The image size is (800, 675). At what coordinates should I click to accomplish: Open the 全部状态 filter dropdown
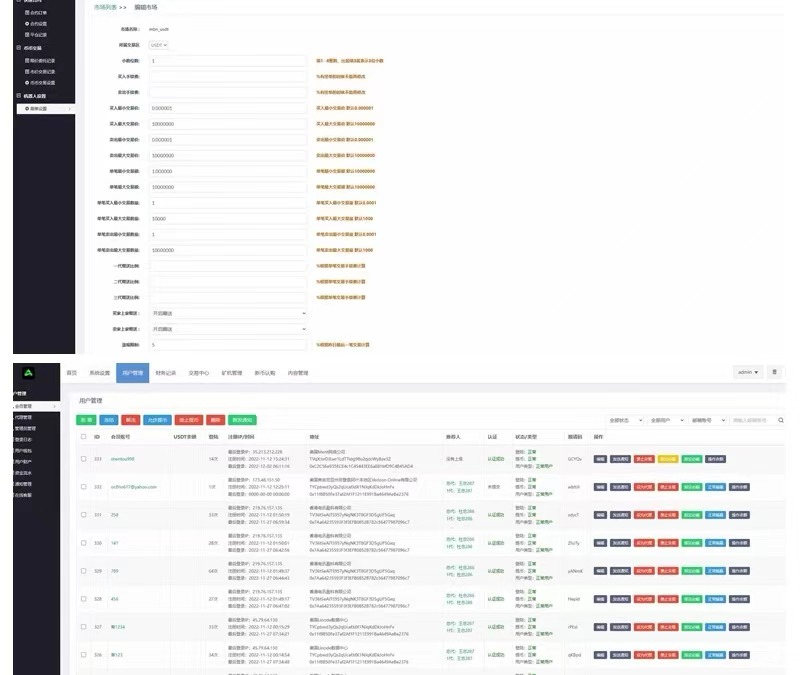tap(625, 420)
